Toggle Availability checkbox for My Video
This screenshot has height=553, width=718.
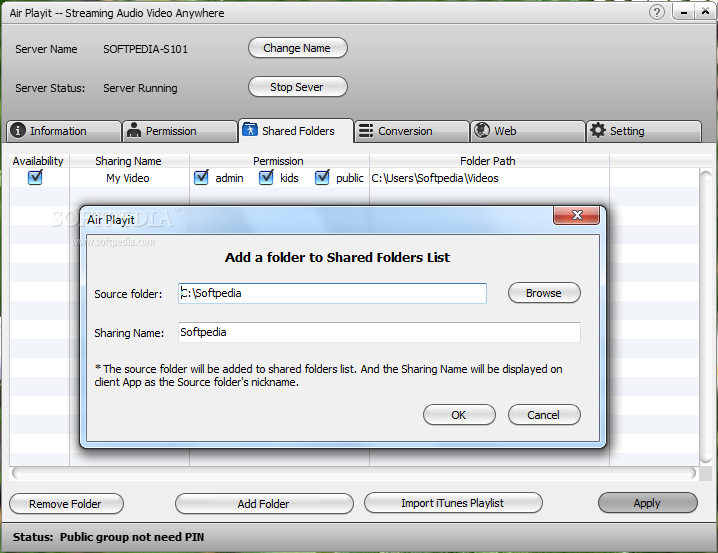click(35, 177)
